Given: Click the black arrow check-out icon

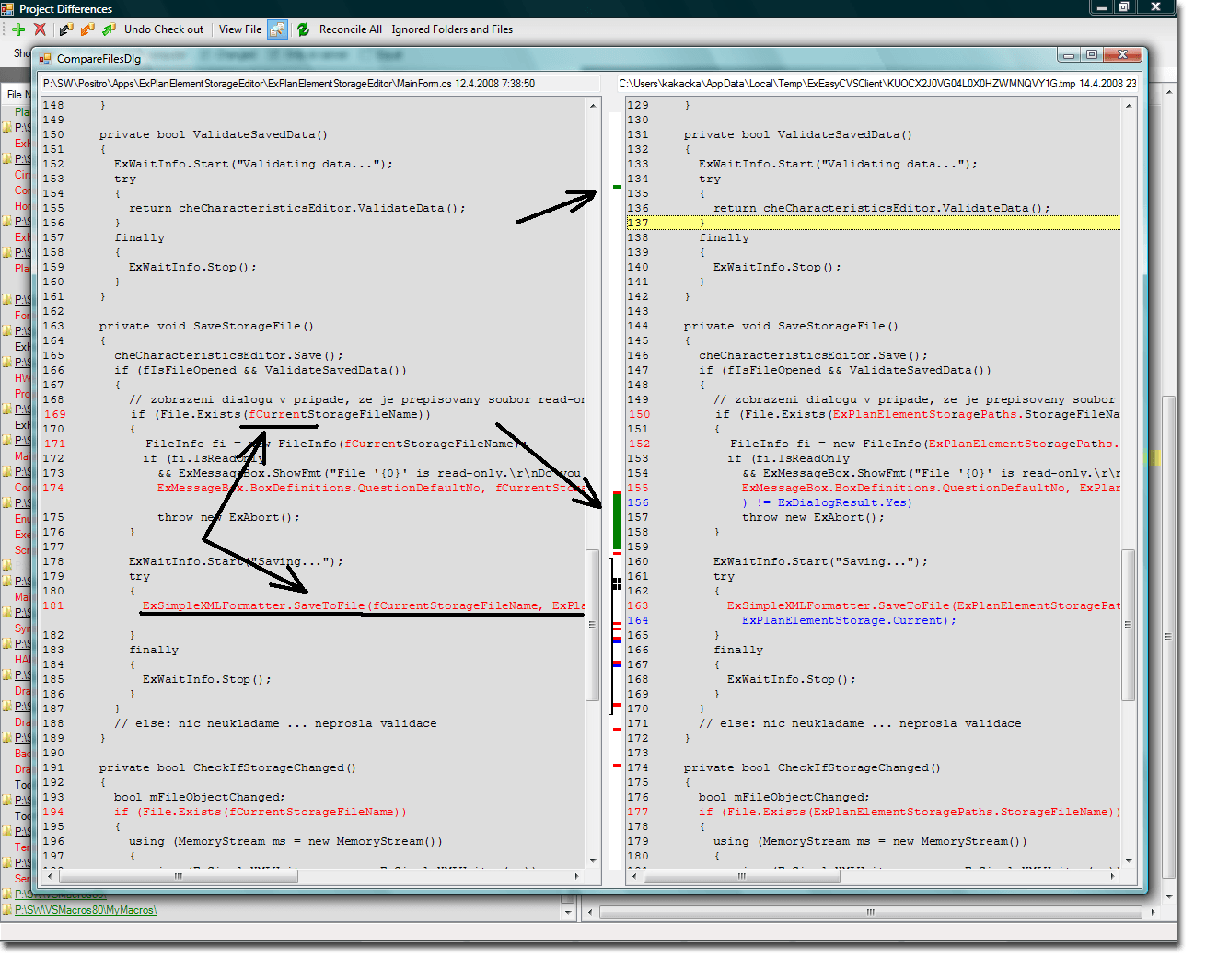Looking at the screenshot, I should [66, 29].
